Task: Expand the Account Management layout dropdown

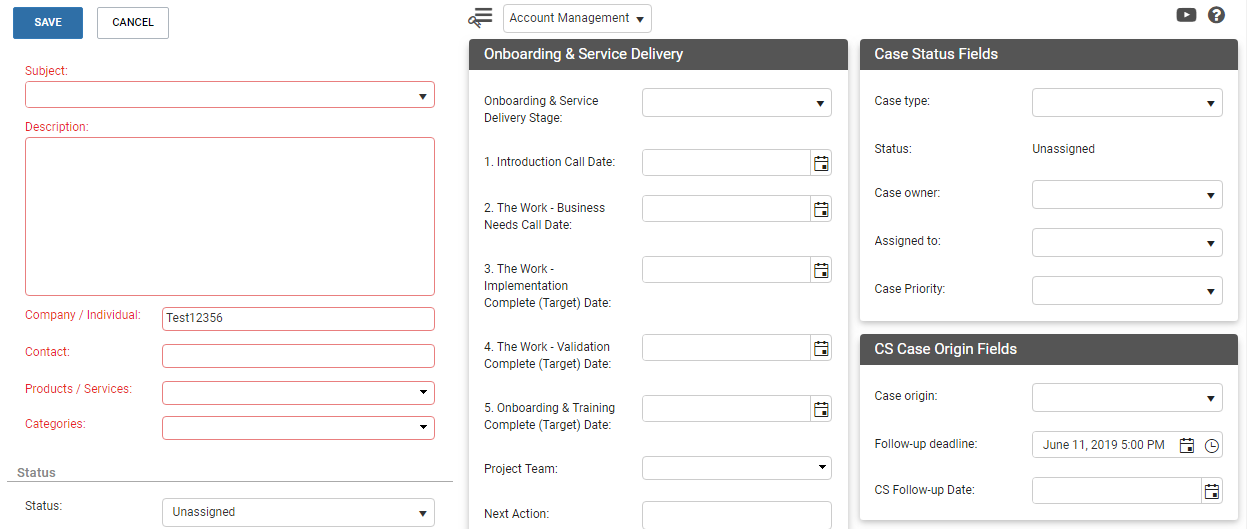Action: tap(577, 18)
